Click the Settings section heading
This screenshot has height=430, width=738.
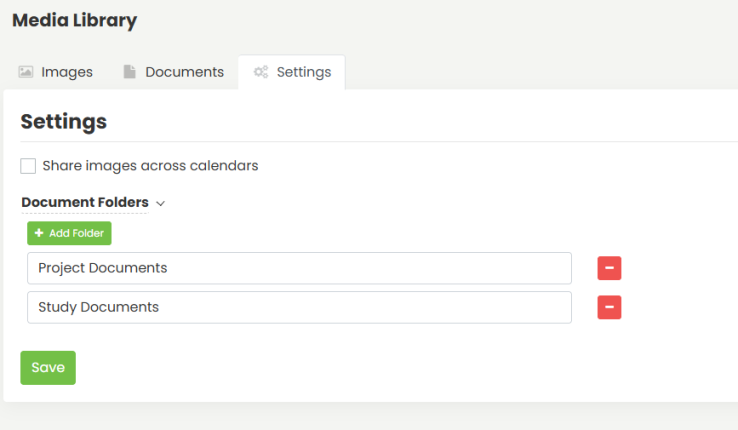64,122
